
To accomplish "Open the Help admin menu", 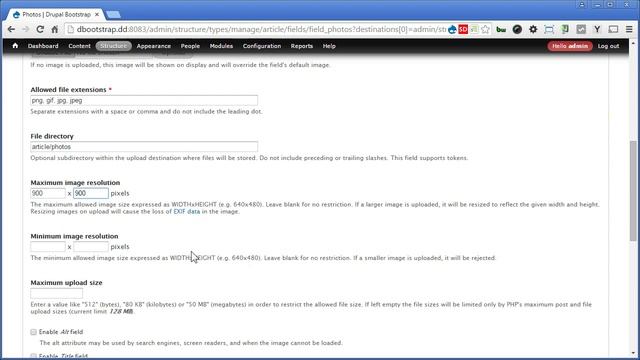I will (329, 46).
